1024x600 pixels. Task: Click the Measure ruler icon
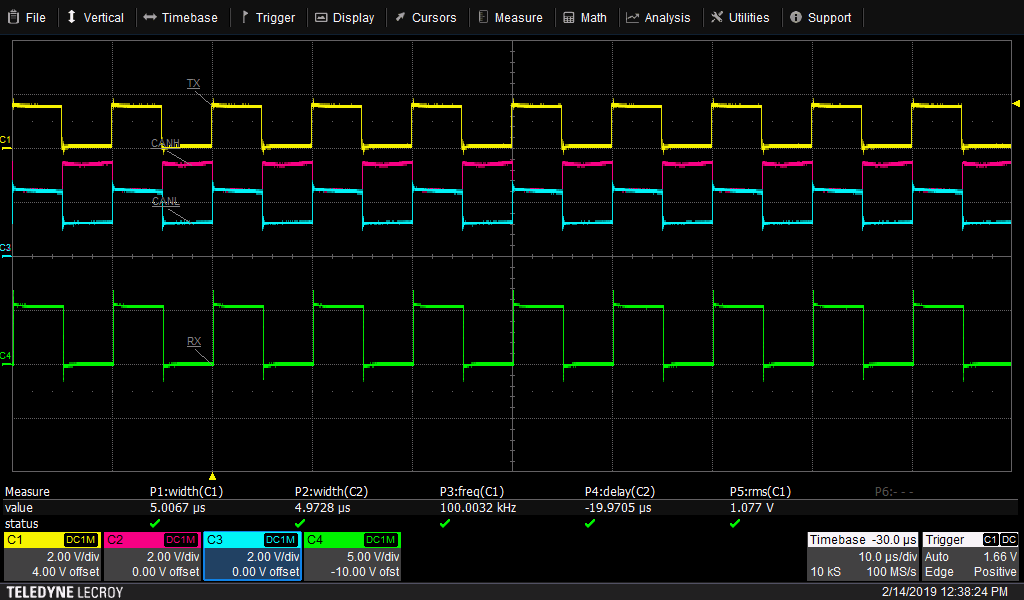pos(483,17)
